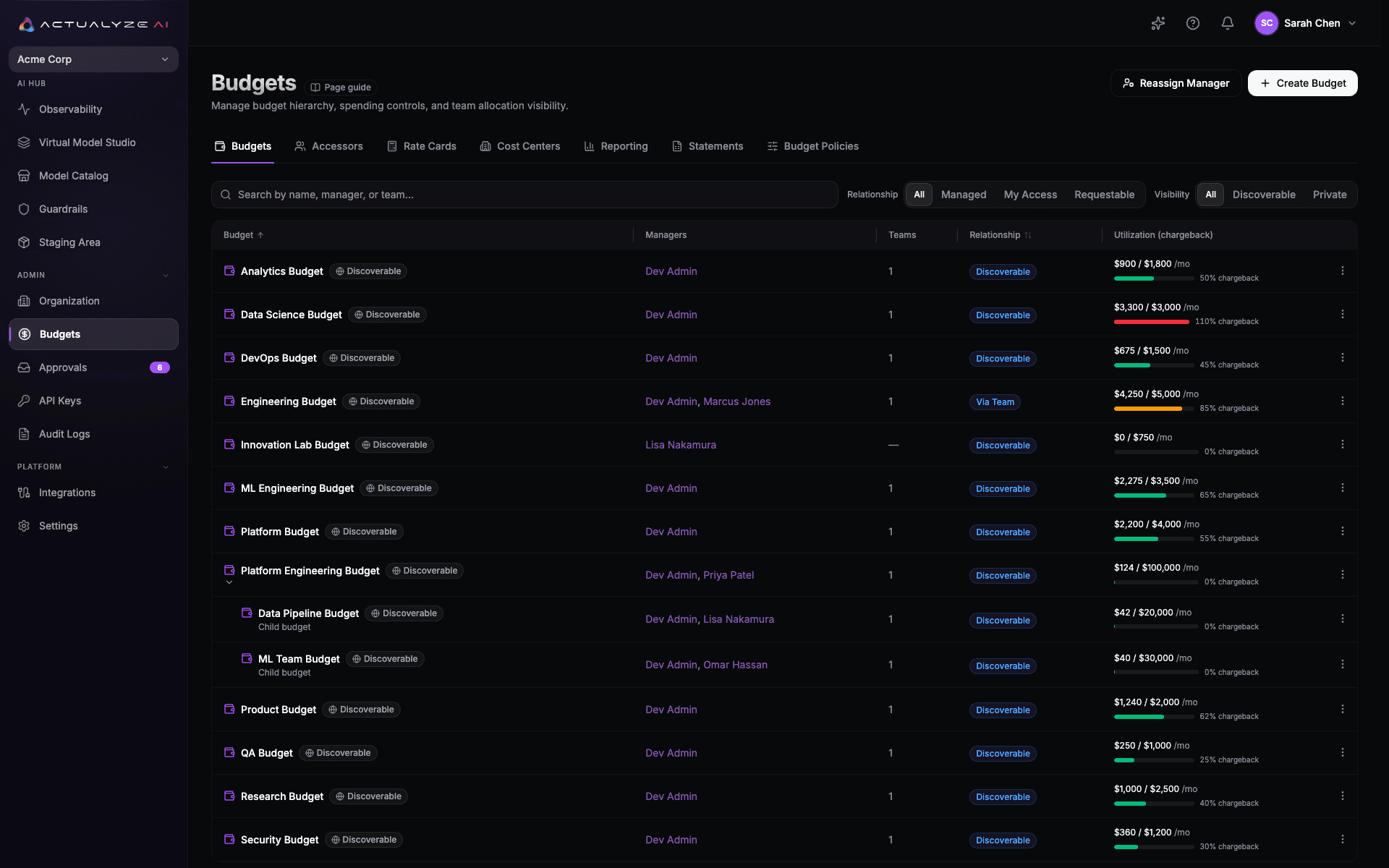Filter relationship by Managed
The image size is (1389, 868).
click(964, 195)
